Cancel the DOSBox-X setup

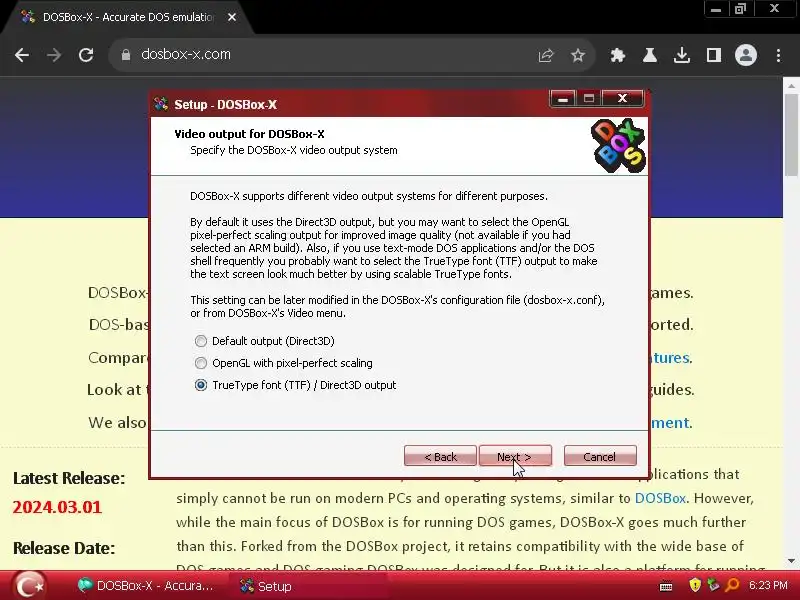[x=600, y=456]
